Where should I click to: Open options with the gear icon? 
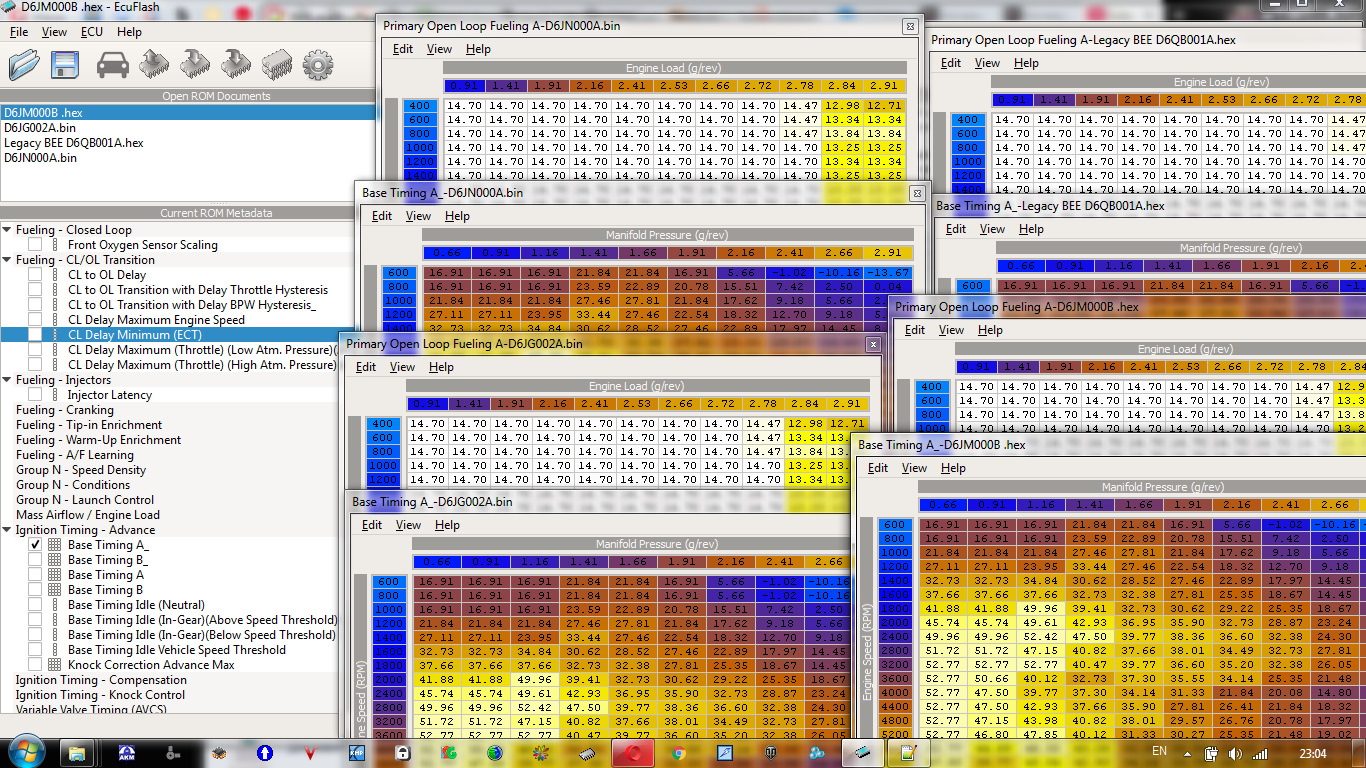pyautogui.click(x=317, y=65)
